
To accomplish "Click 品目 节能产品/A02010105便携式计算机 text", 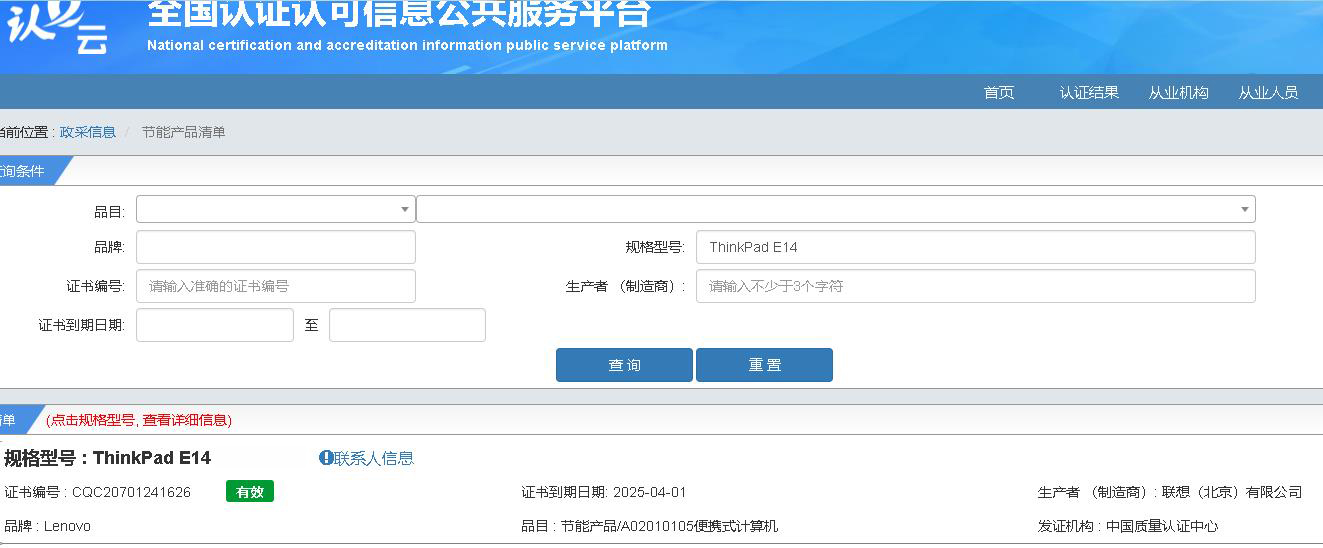I will pos(649,526).
